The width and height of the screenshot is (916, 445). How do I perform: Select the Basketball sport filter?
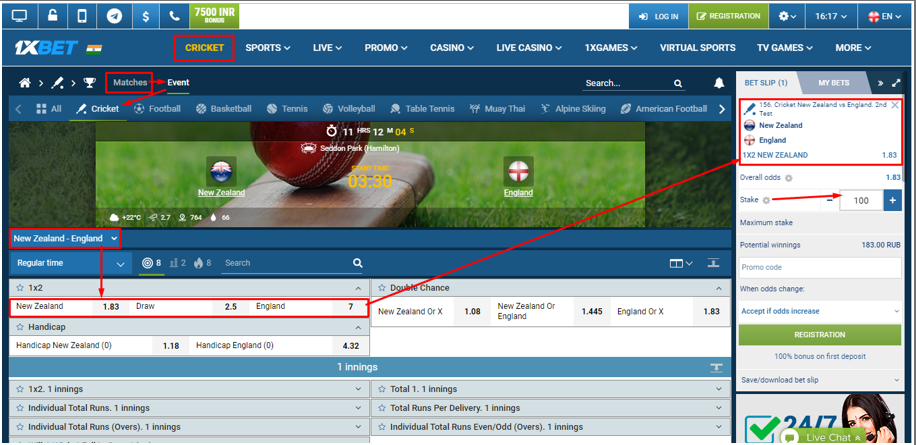pos(224,109)
